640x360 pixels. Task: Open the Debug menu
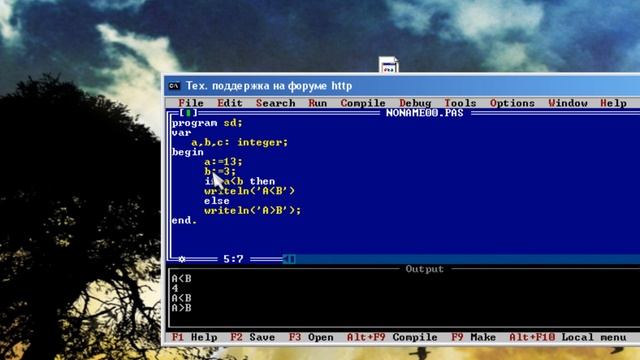point(415,103)
